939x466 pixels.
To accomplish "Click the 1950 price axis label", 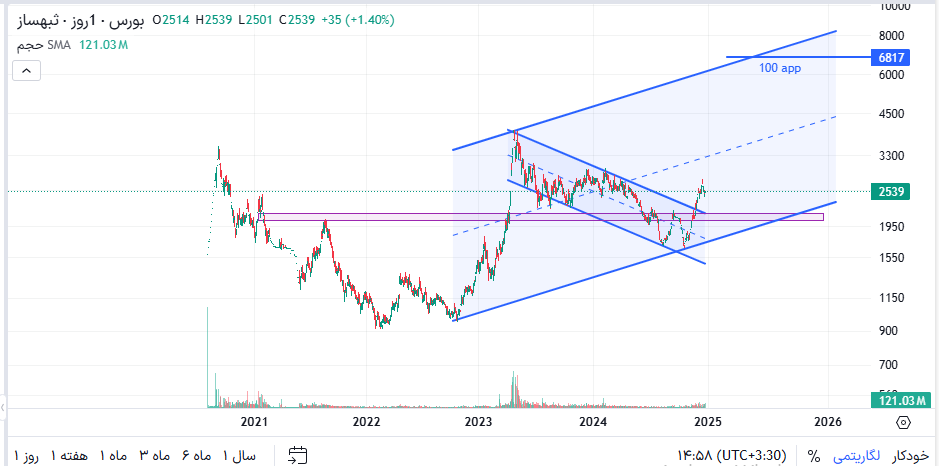I will [x=891, y=227].
